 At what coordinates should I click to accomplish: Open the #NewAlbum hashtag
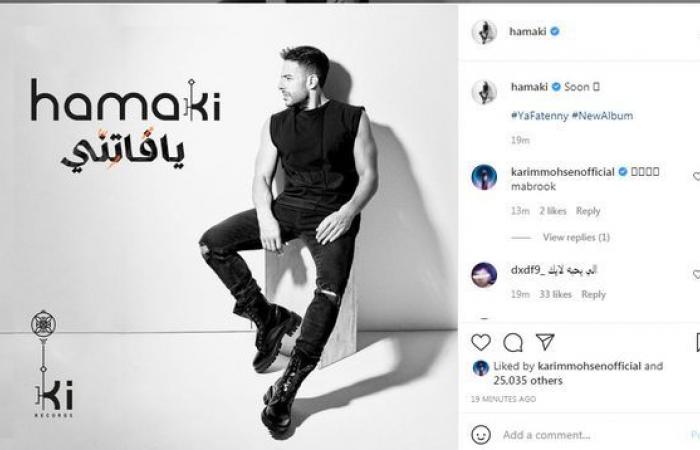pos(602,116)
